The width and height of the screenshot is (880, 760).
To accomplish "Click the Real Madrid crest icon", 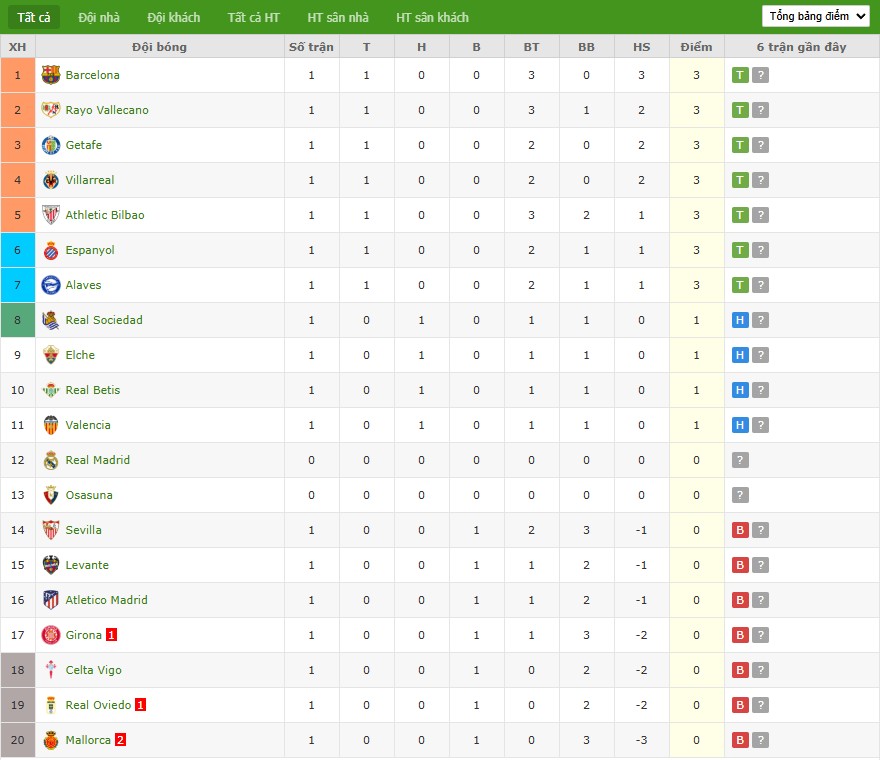I will [51, 460].
